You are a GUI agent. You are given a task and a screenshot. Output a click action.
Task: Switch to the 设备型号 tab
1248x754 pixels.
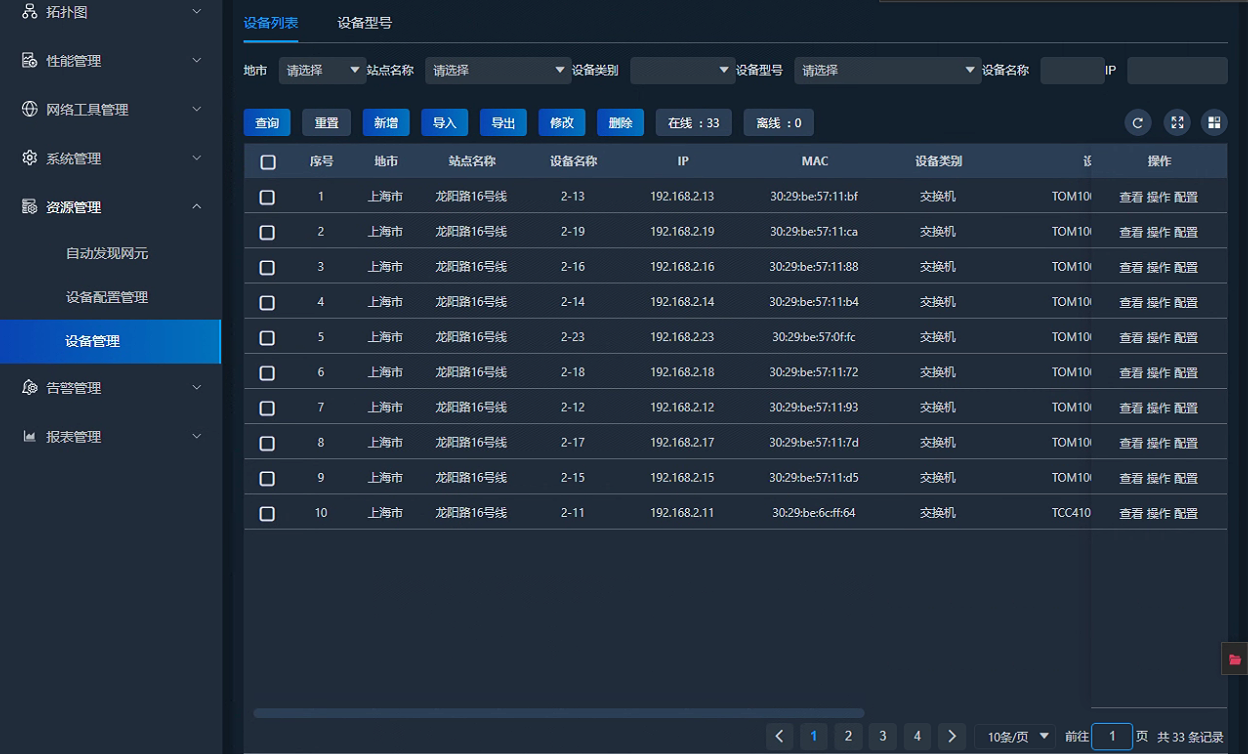coord(365,23)
